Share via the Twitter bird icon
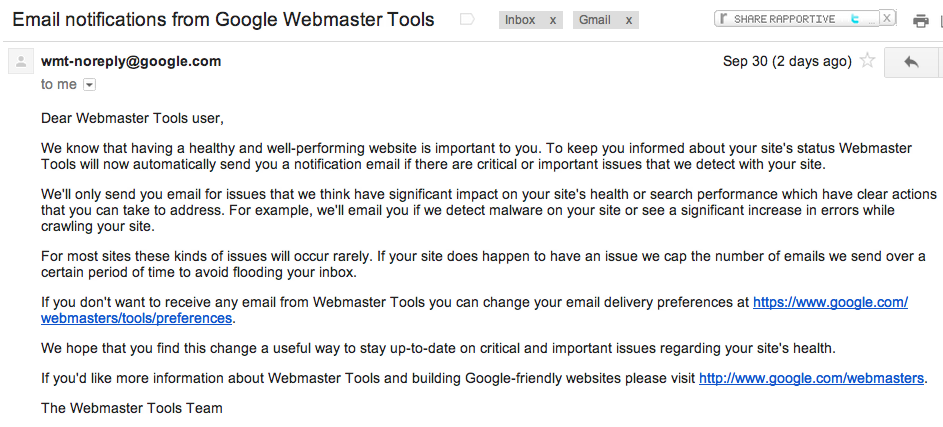Viewport: 943px width, 427px height. coord(855,19)
